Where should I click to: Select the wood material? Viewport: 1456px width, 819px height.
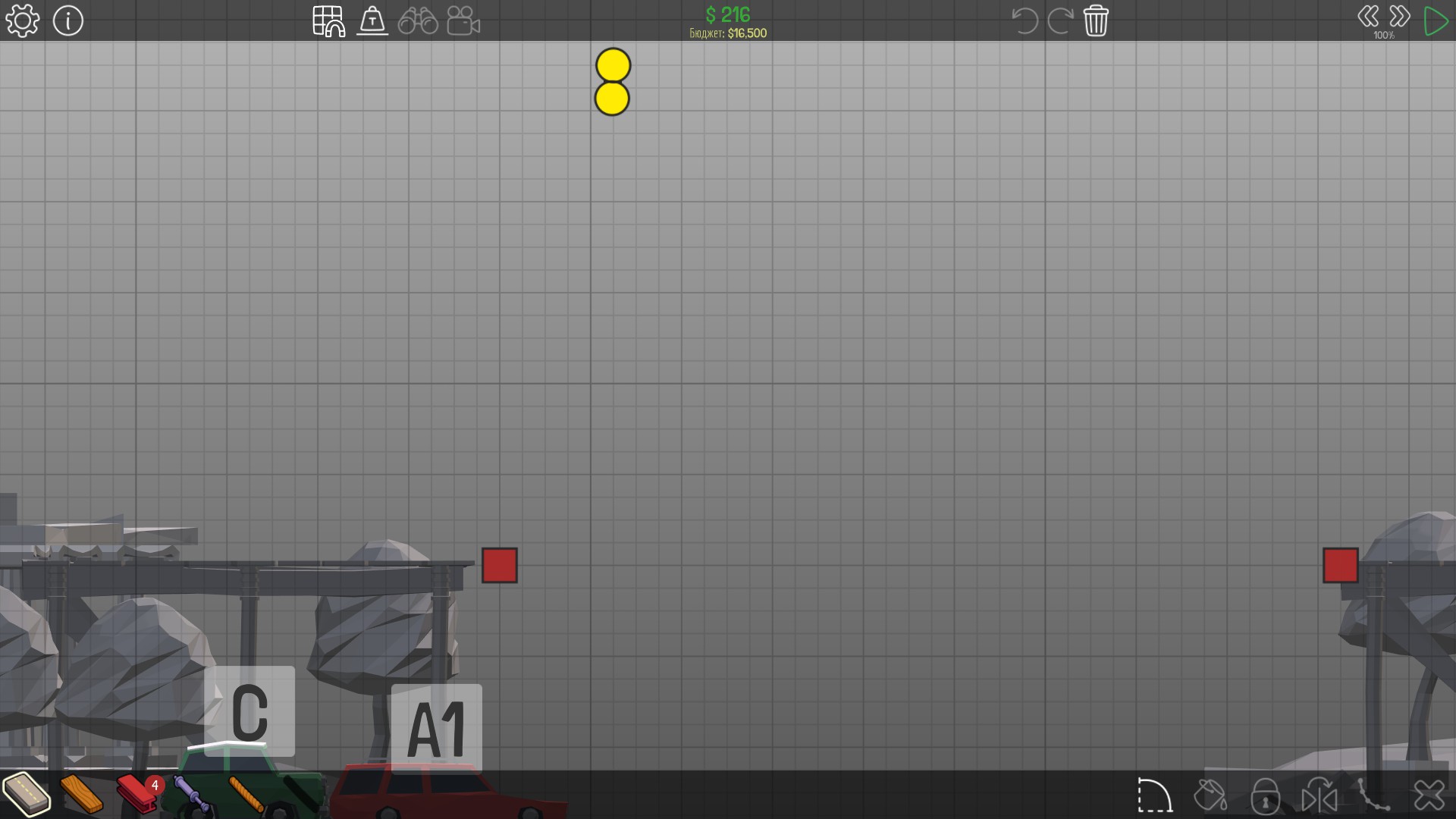81,794
